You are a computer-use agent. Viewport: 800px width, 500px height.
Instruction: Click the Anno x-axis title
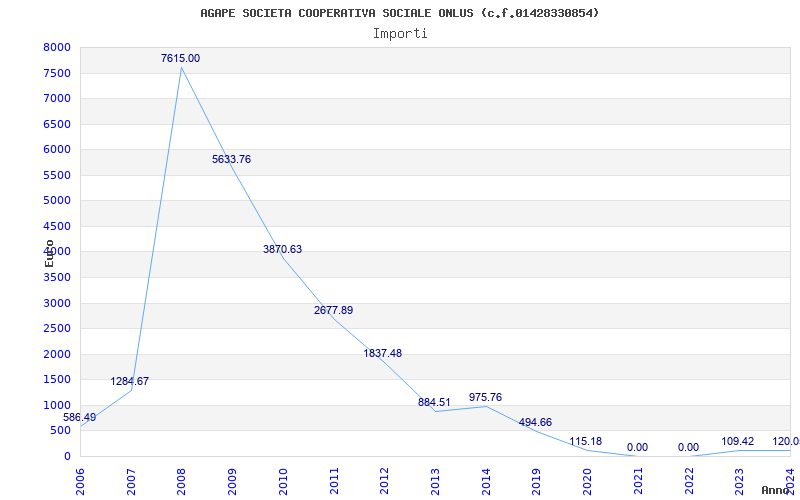coord(774,490)
